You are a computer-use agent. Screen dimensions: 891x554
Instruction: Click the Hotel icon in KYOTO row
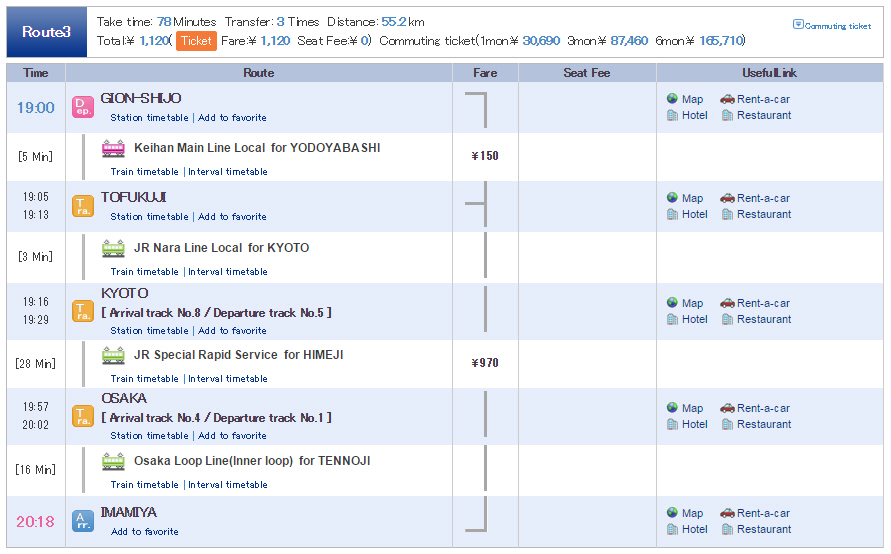point(672,319)
